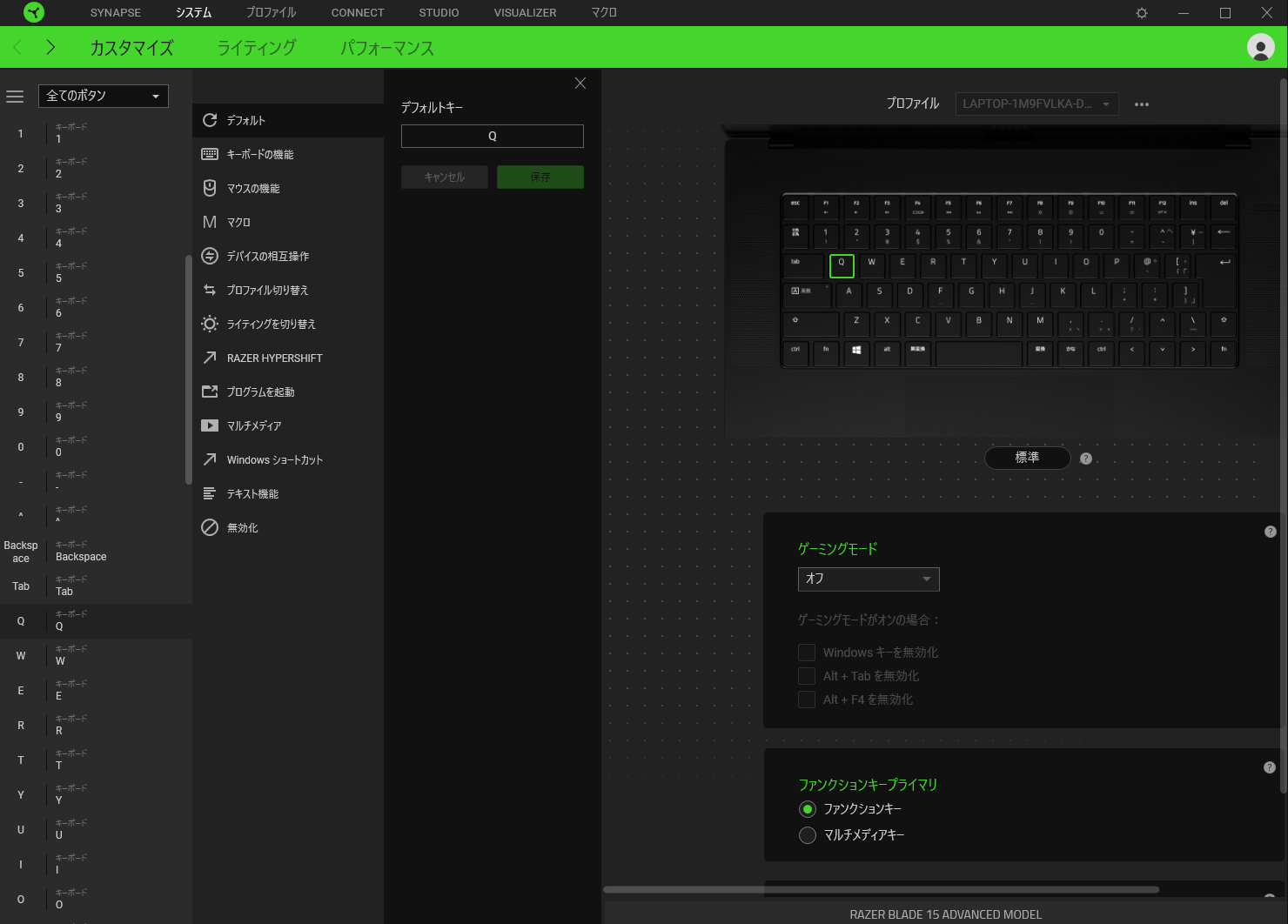Enable the Windows キーを無効化 checkbox
The image size is (1288, 924).
807,653
